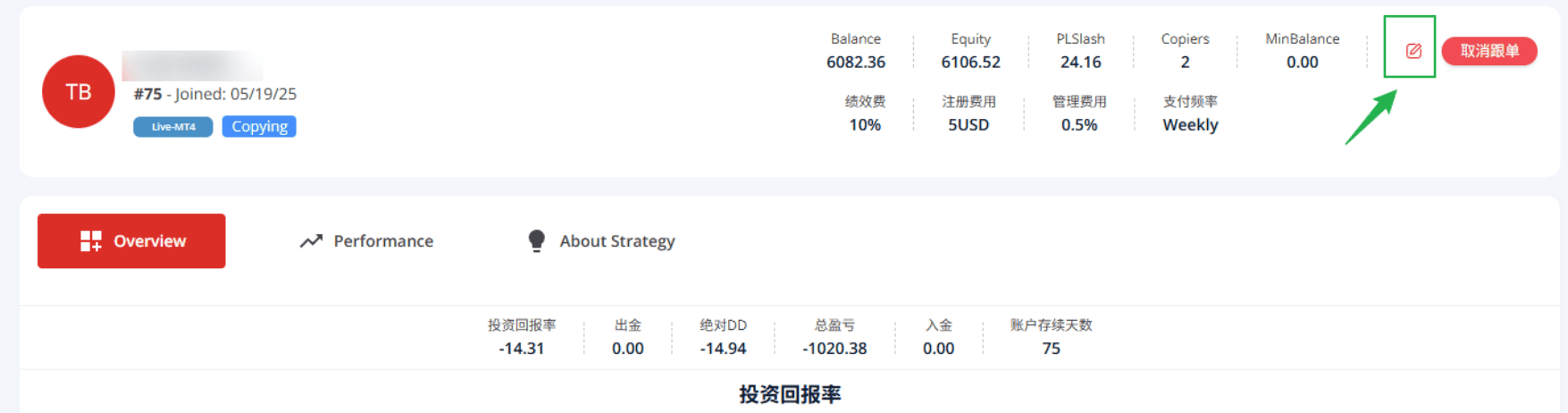
Task: Click the 账户存续天数 value 75
Action: (x=1052, y=349)
